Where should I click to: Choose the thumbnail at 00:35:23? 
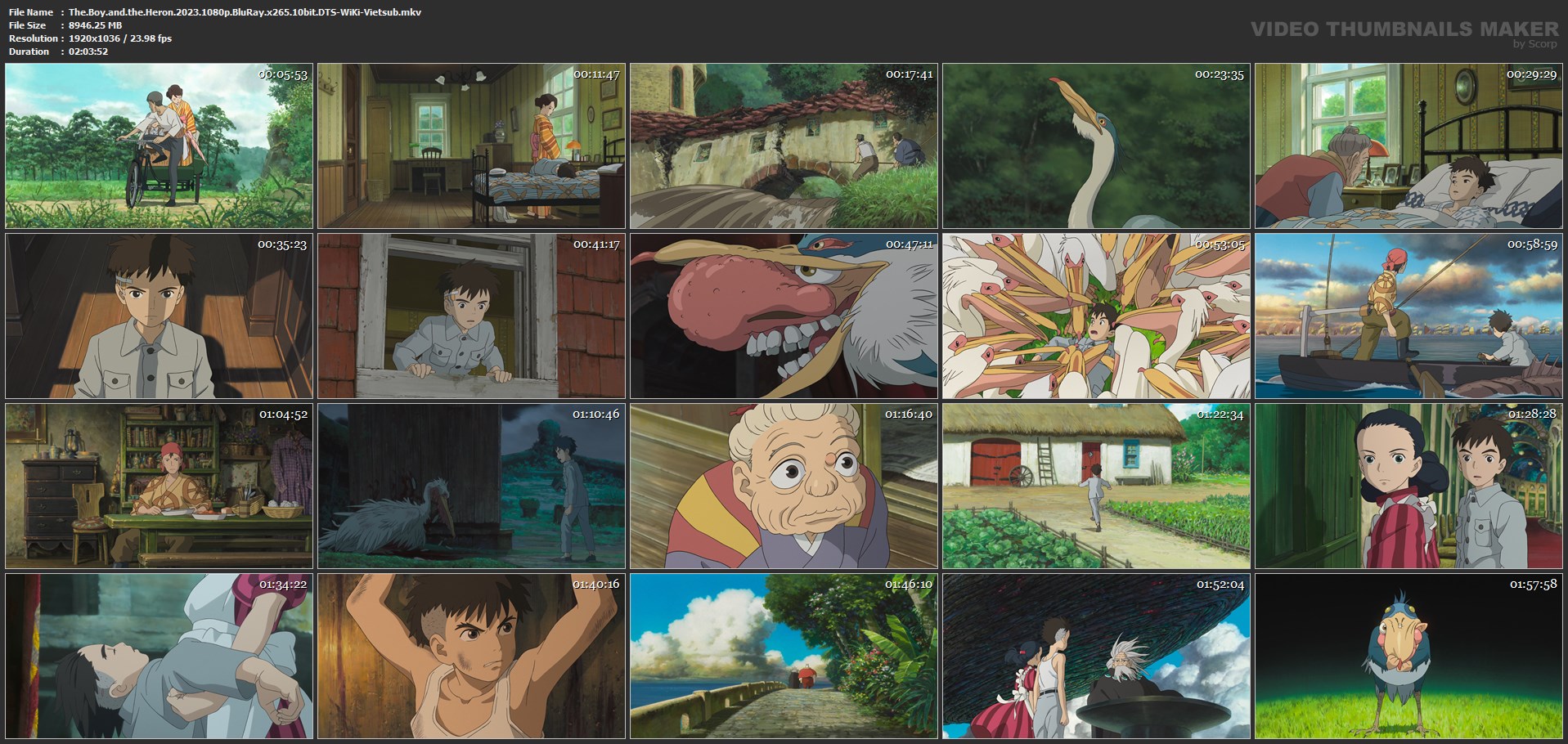click(159, 316)
